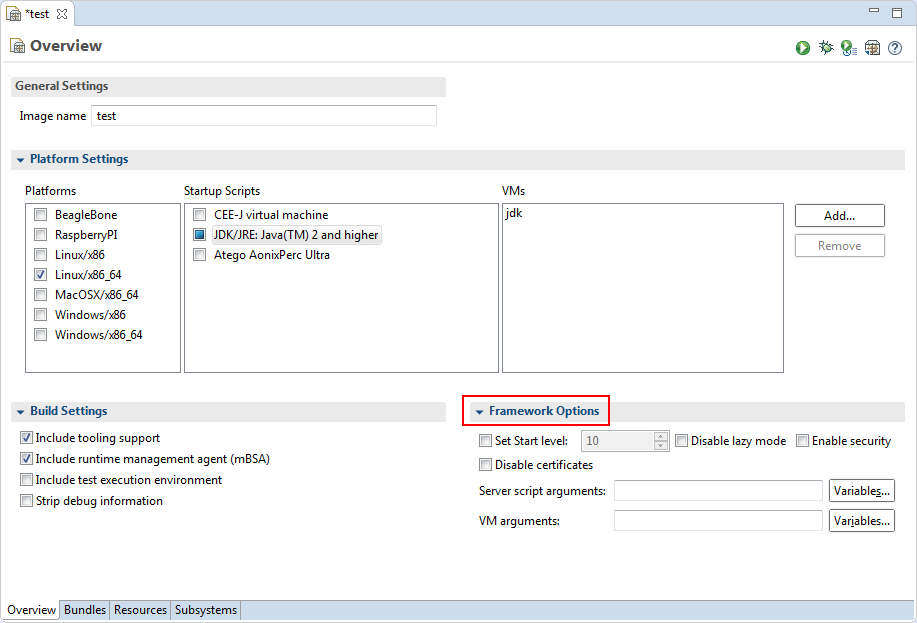Screen dimensions: 917x623
Task: Launch the image in debug mode
Action: [826, 47]
